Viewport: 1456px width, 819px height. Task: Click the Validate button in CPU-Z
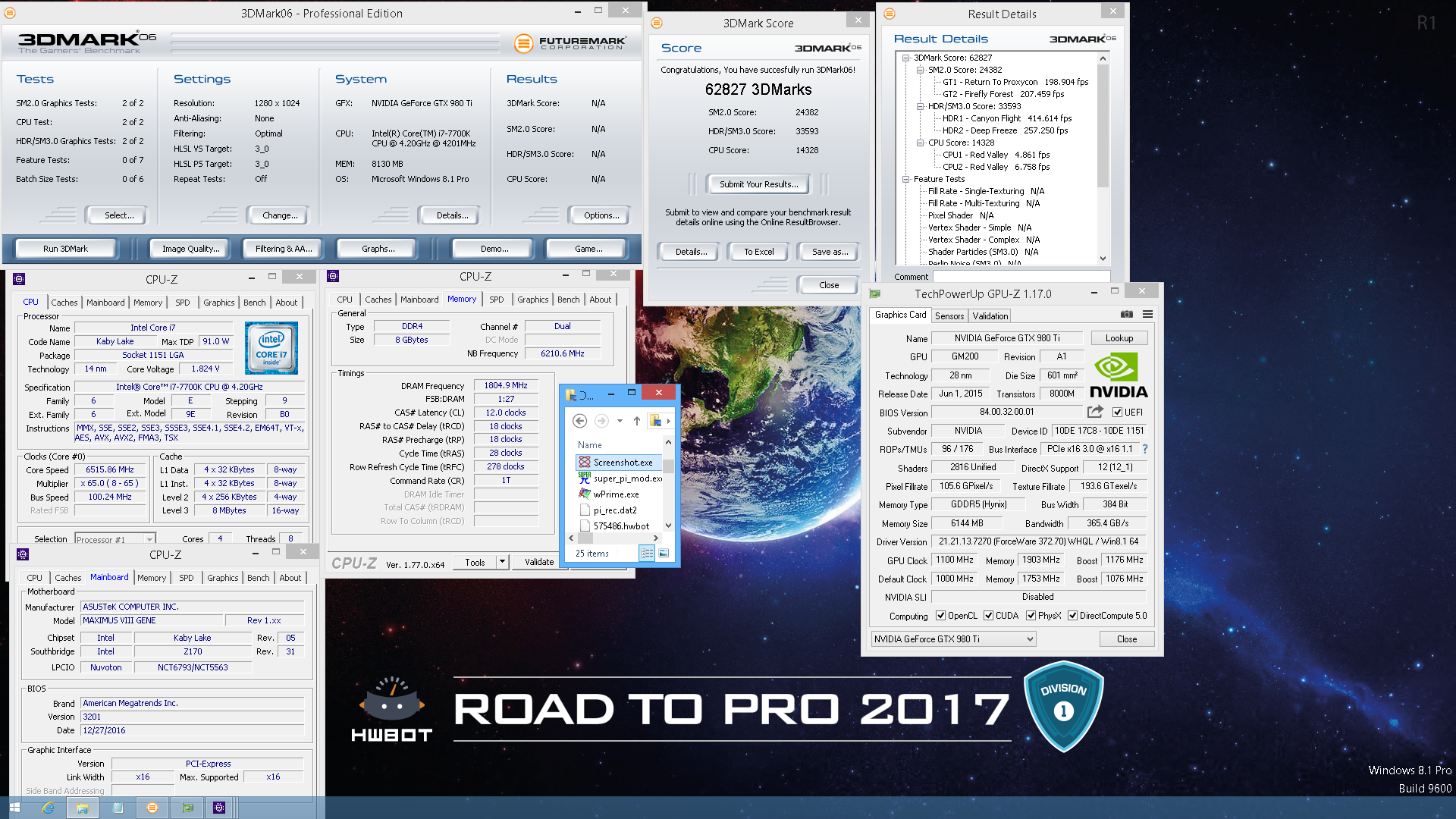coord(539,562)
